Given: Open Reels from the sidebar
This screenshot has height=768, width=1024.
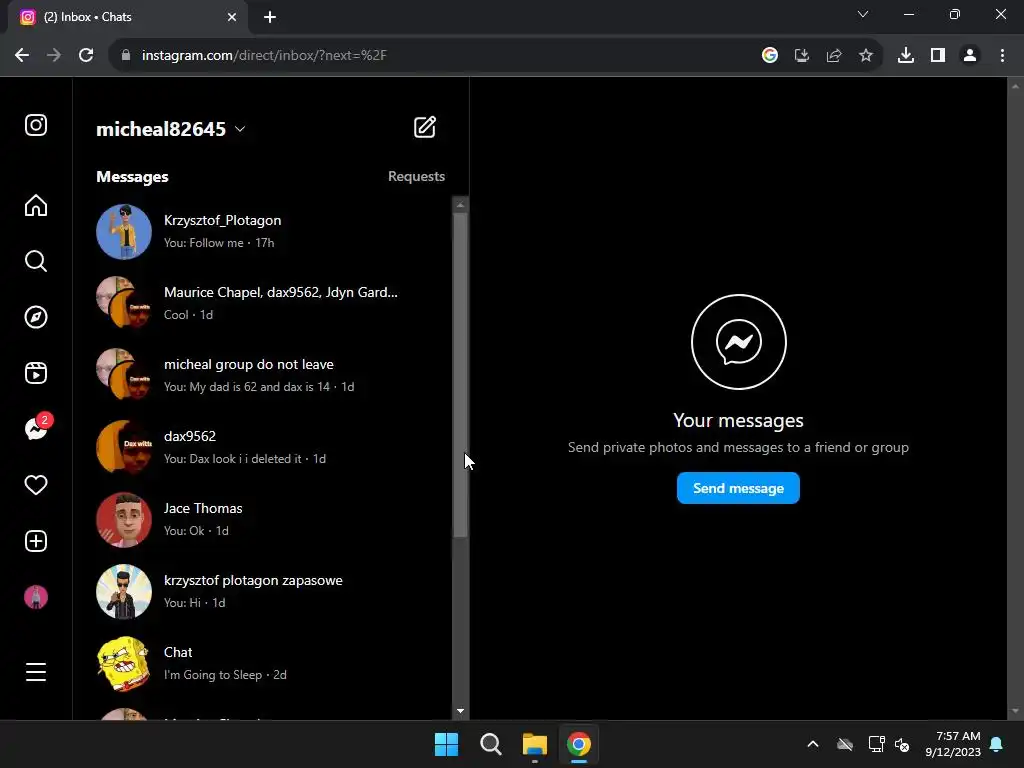Looking at the screenshot, I should click(x=36, y=373).
